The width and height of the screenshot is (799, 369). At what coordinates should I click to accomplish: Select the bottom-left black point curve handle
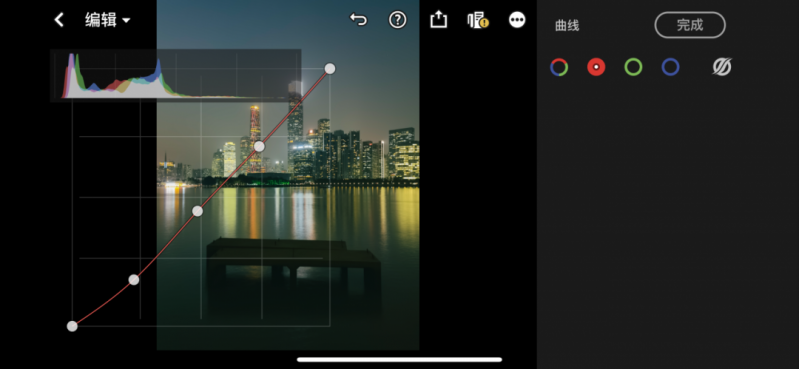(72, 326)
